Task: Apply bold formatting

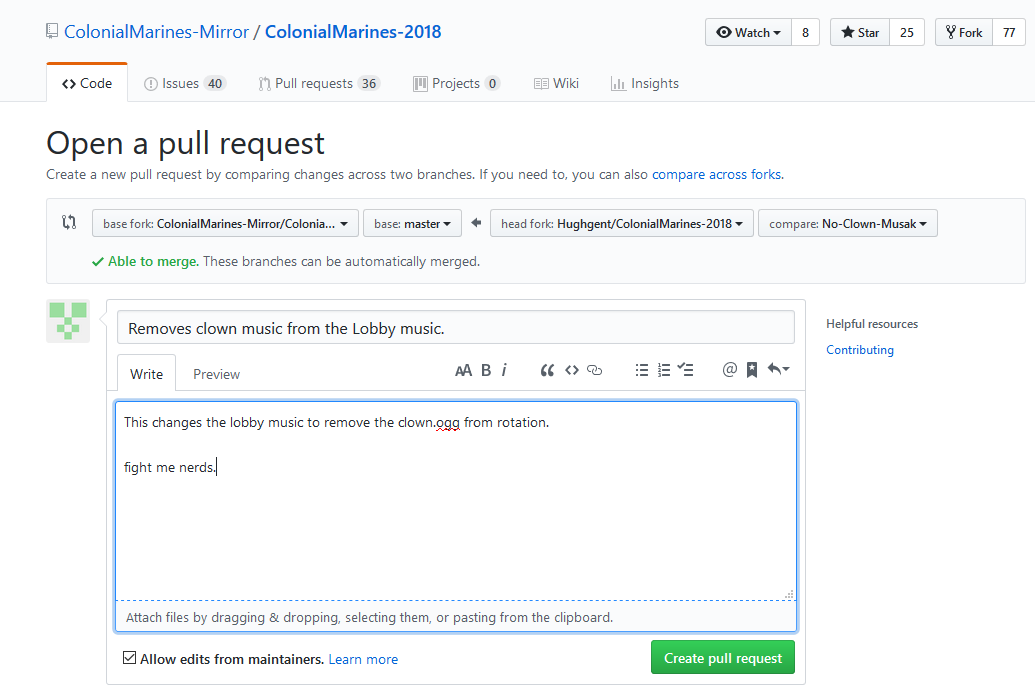Action: point(486,370)
